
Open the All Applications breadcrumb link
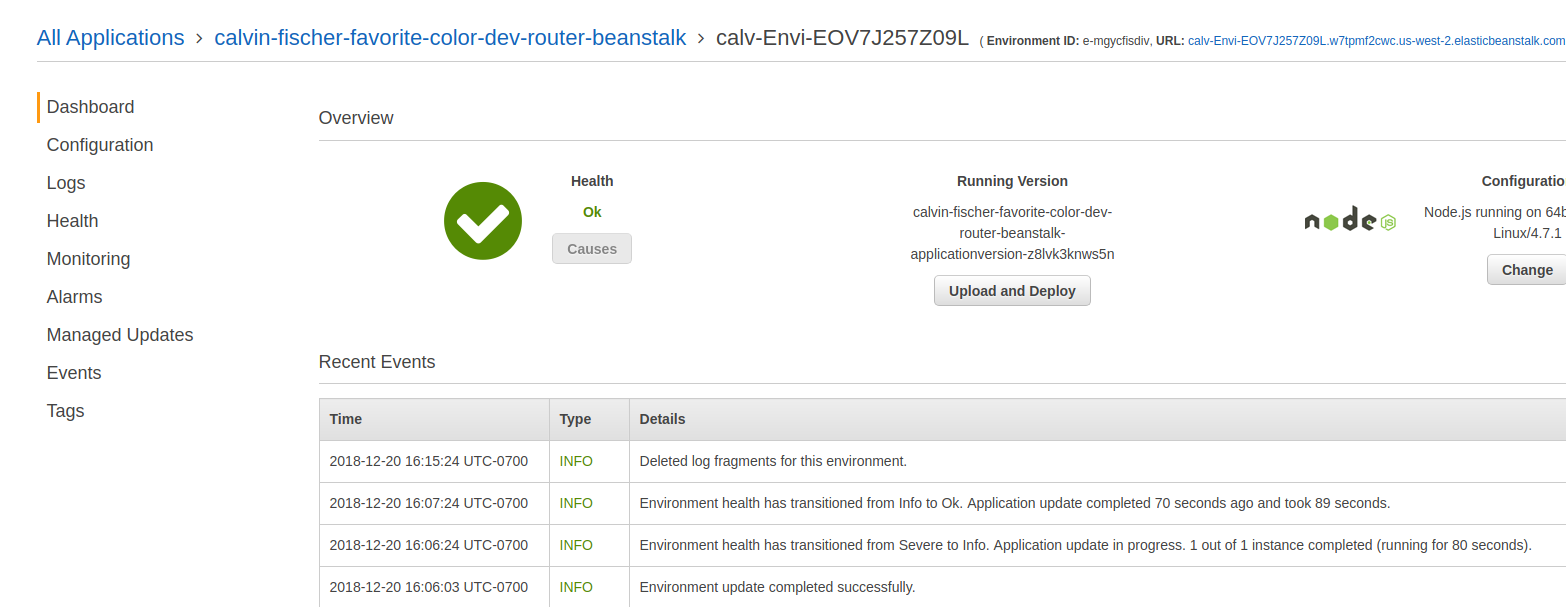(x=111, y=38)
